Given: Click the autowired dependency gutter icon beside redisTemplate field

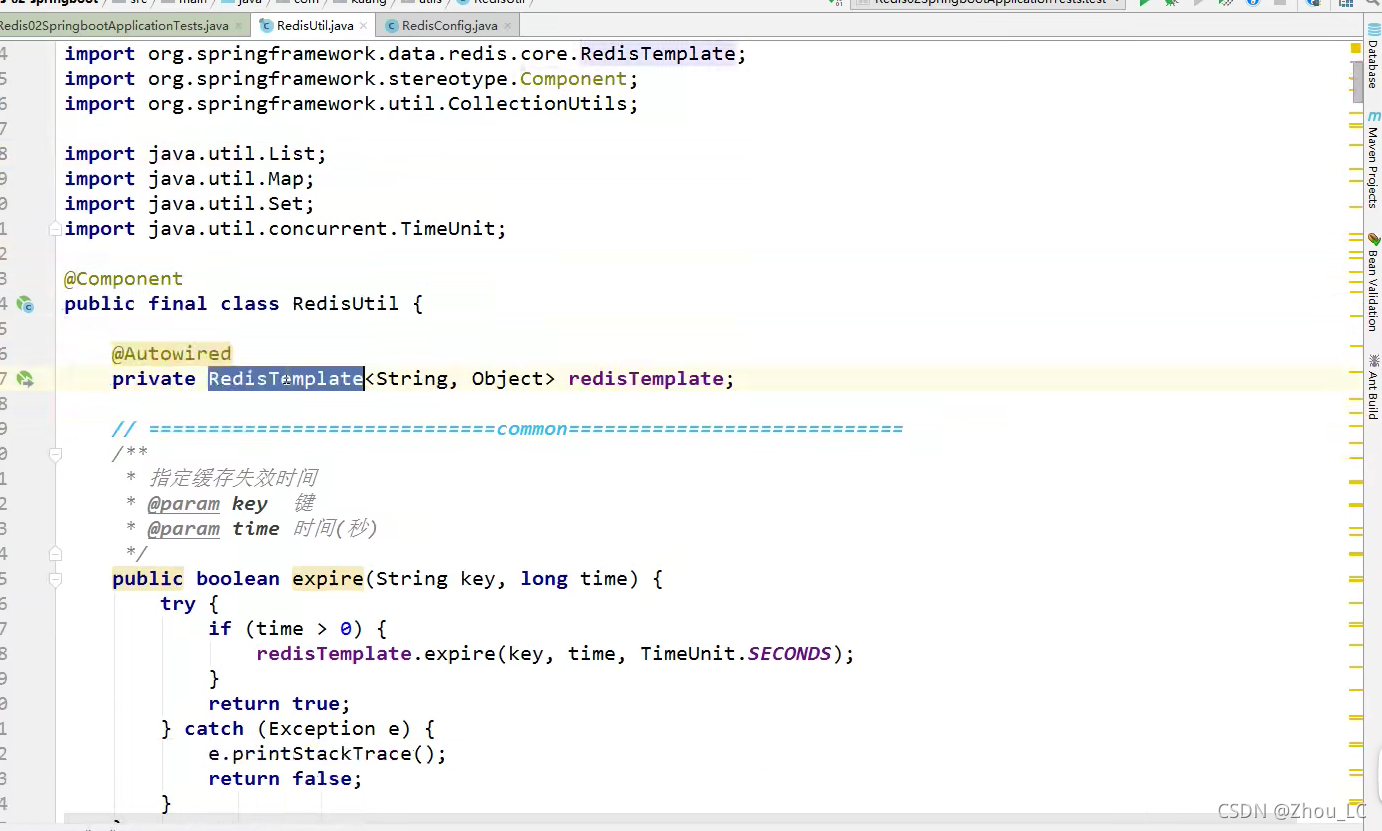Looking at the screenshot, I should (x=25, y=379).
